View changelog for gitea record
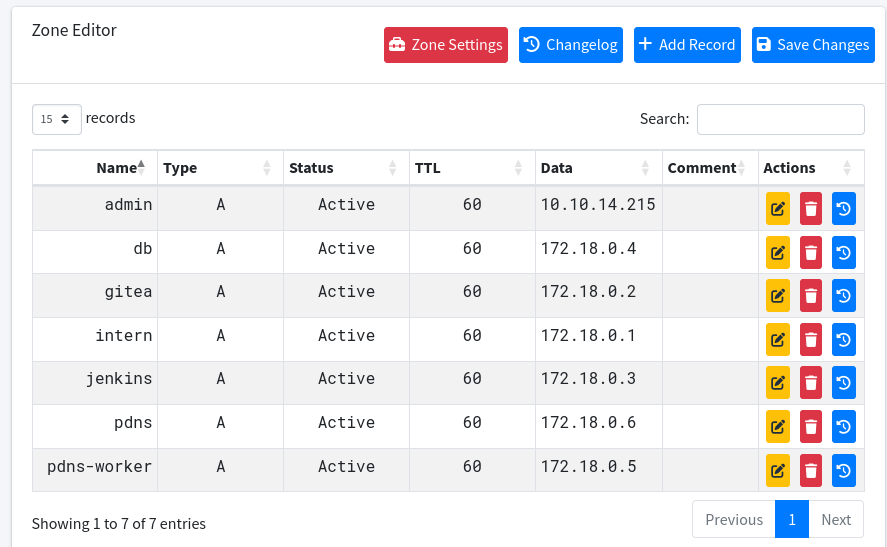Image resolution: width=887 pixels, height=547 pixels. [x=844, y=296]
